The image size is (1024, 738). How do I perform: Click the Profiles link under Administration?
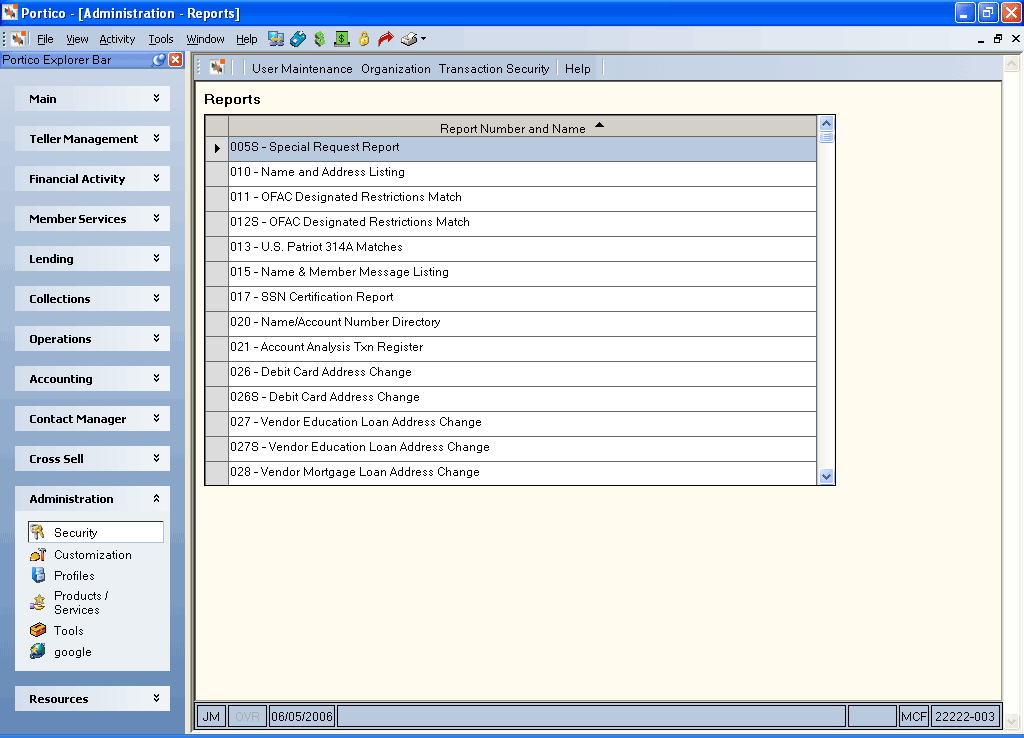click(74, 576)
